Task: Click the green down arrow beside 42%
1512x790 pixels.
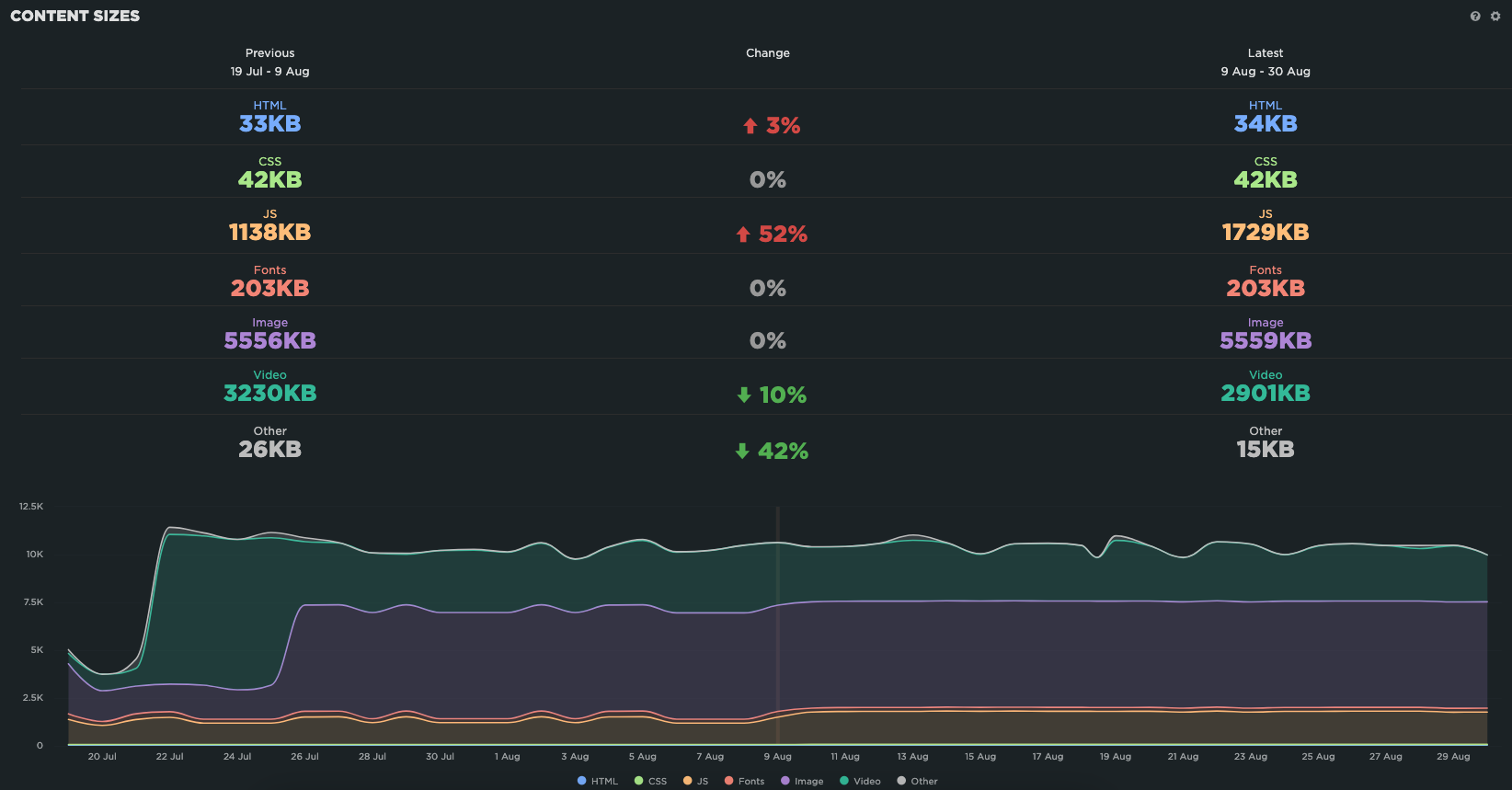Action: (742, 452)
